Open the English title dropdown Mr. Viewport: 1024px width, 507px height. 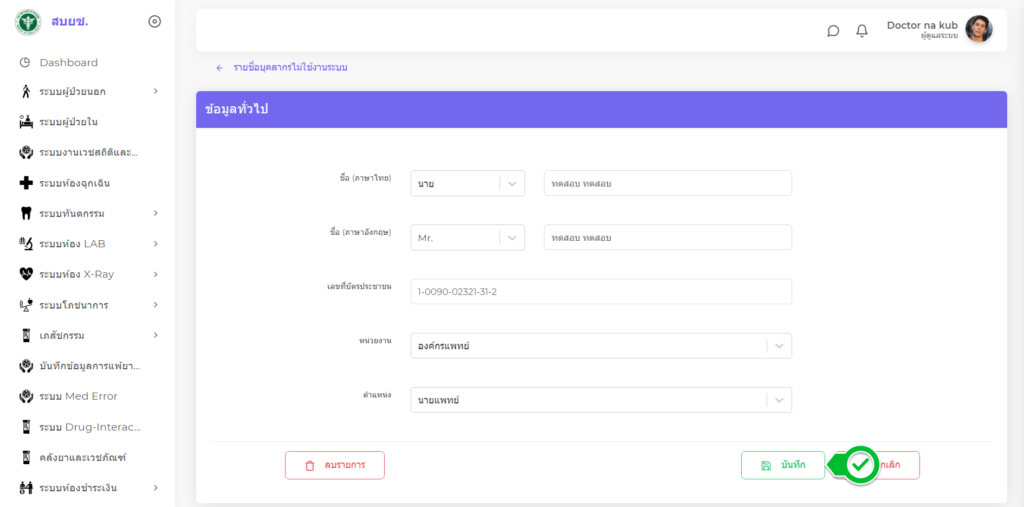click(467, 238)
